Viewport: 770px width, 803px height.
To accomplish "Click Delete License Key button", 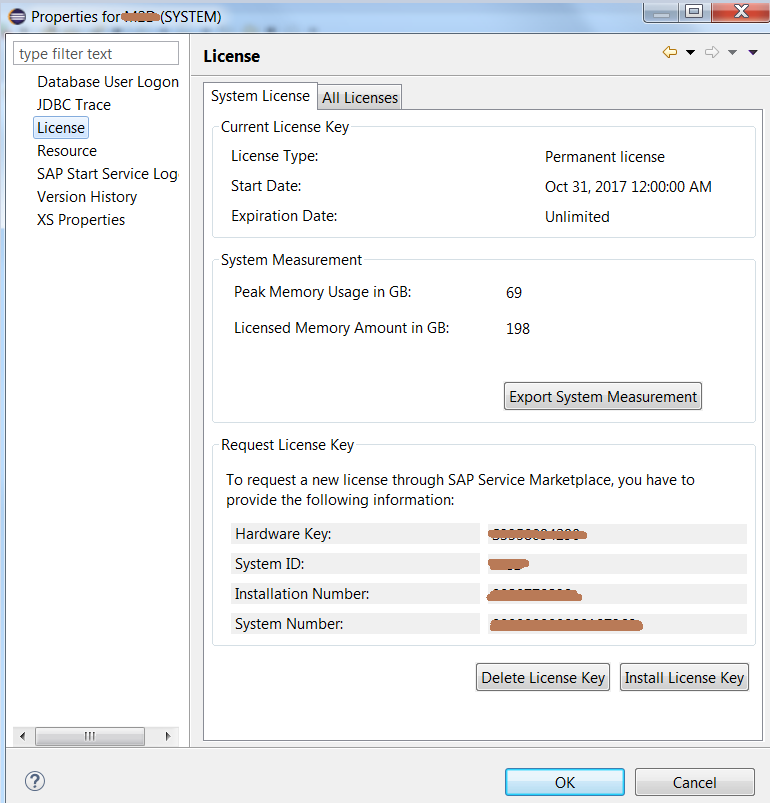I will (x=543, y=677).
